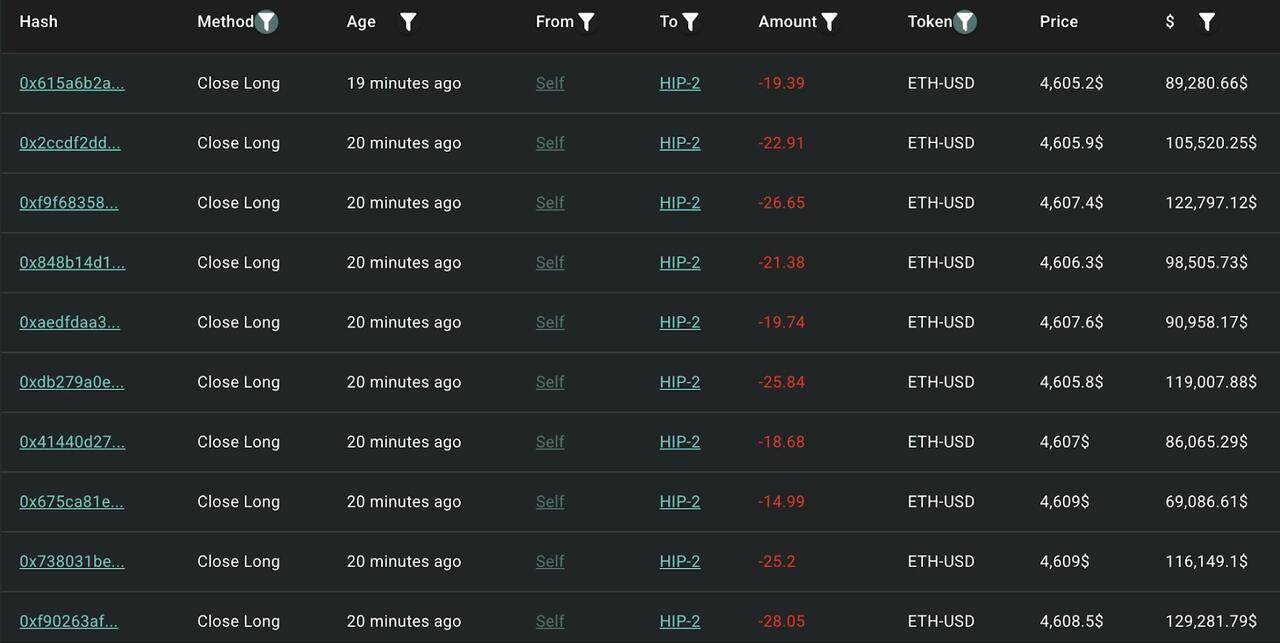Open transaction hash 0x2ccdf2dd

click(x=70, y=143)
